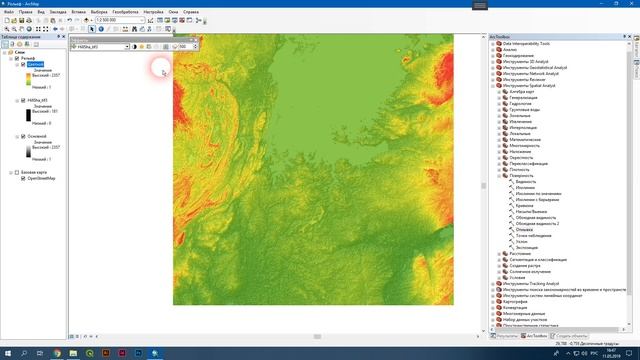Image resolution: width=640 pixels, height=360 pixels.
Task: Enable the Базовая карта group checkbox
Action: [x=17, y=173]
